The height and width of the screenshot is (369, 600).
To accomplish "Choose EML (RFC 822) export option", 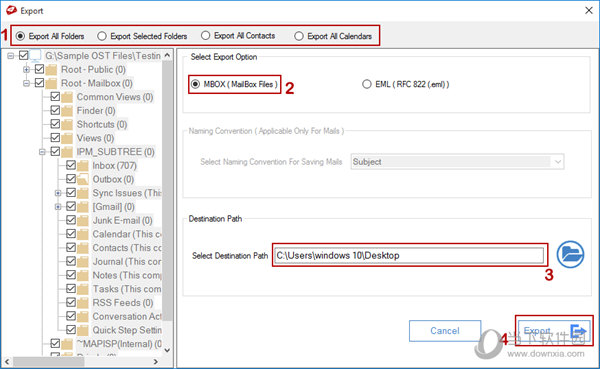I will [367, 84].
